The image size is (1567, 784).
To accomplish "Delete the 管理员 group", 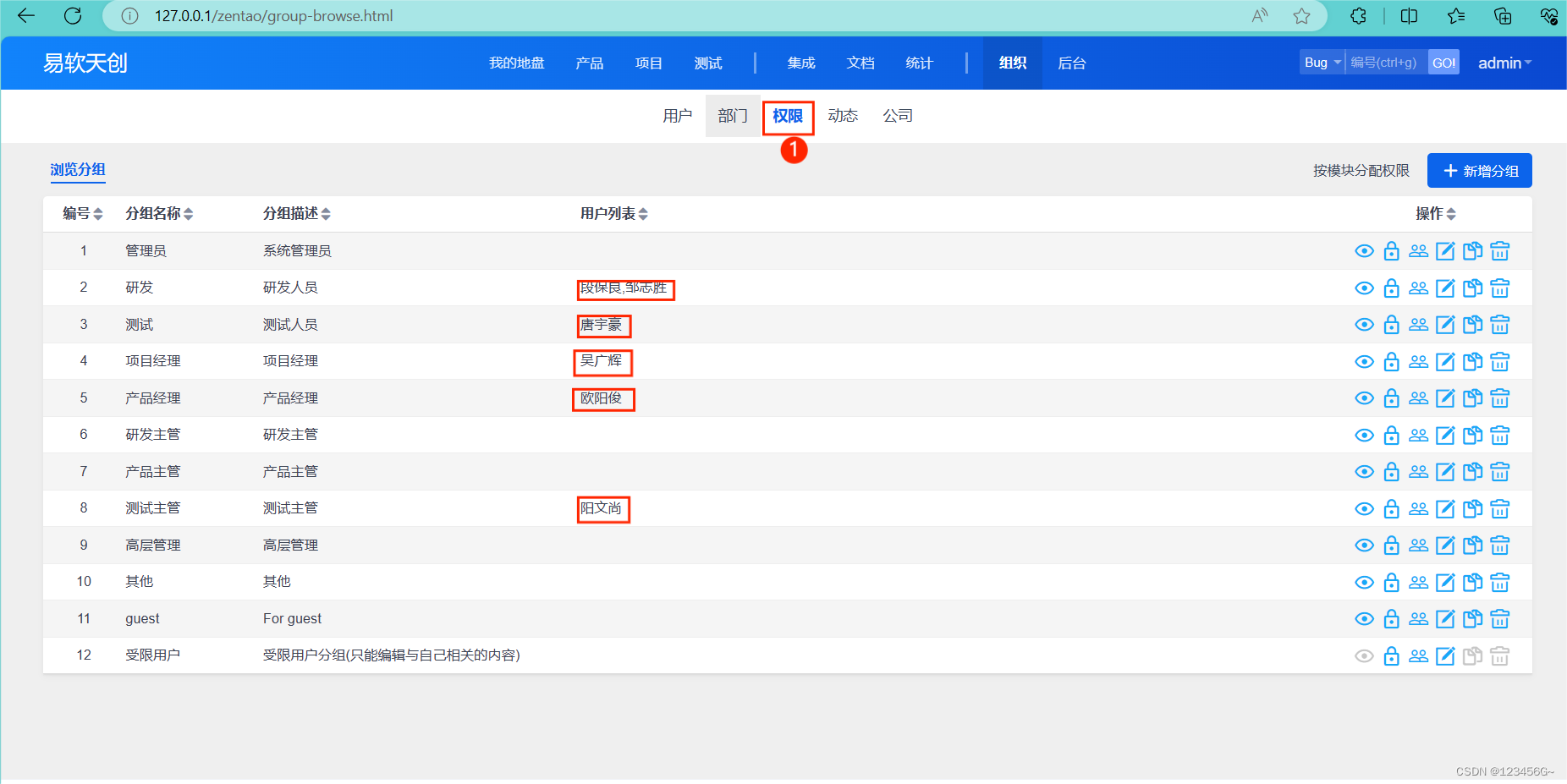I will tap(1499, 251).
